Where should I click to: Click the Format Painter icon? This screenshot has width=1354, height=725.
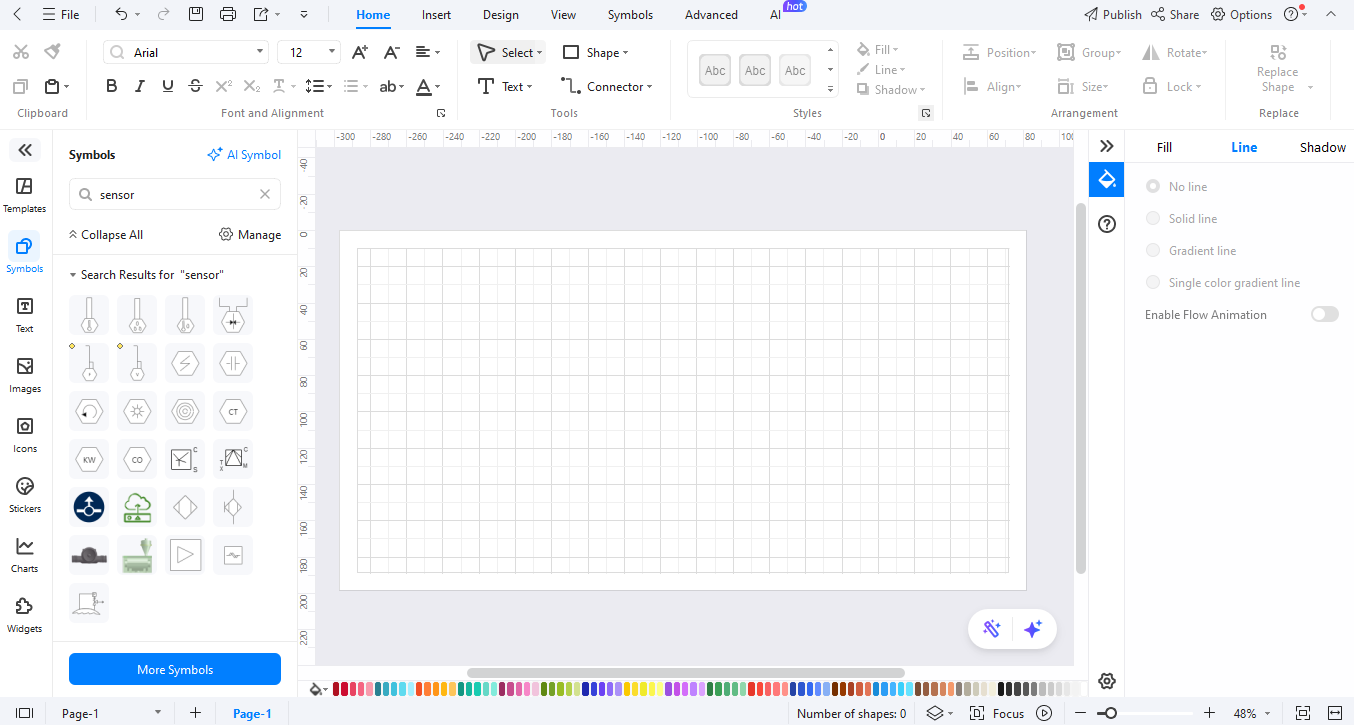tap(52, 51)
